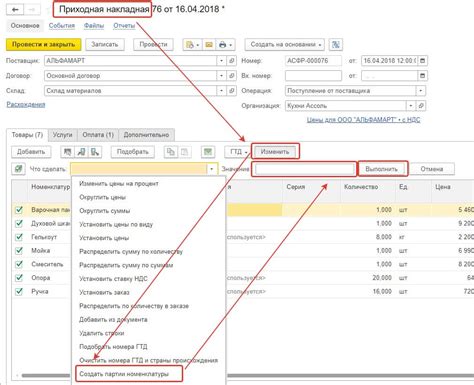Open the Организация Кухни Ассоль card icon
The width and height of the screenshot is (474, 385).
[421, 106]
